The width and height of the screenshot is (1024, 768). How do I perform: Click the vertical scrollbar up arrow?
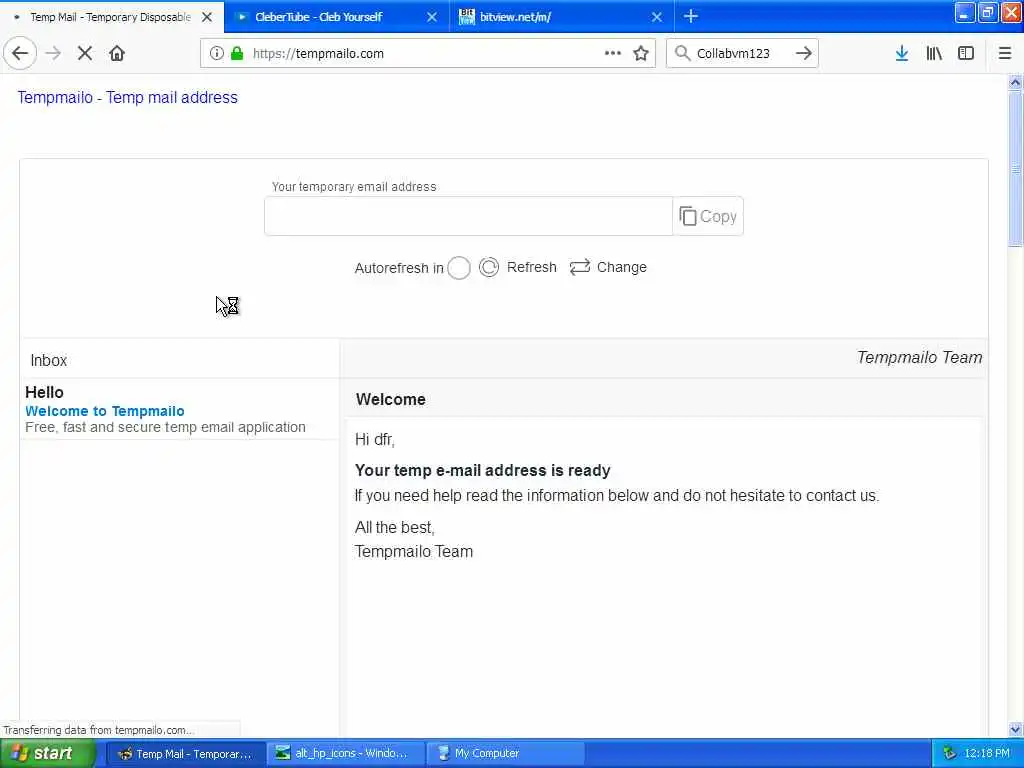(1015, 82)
